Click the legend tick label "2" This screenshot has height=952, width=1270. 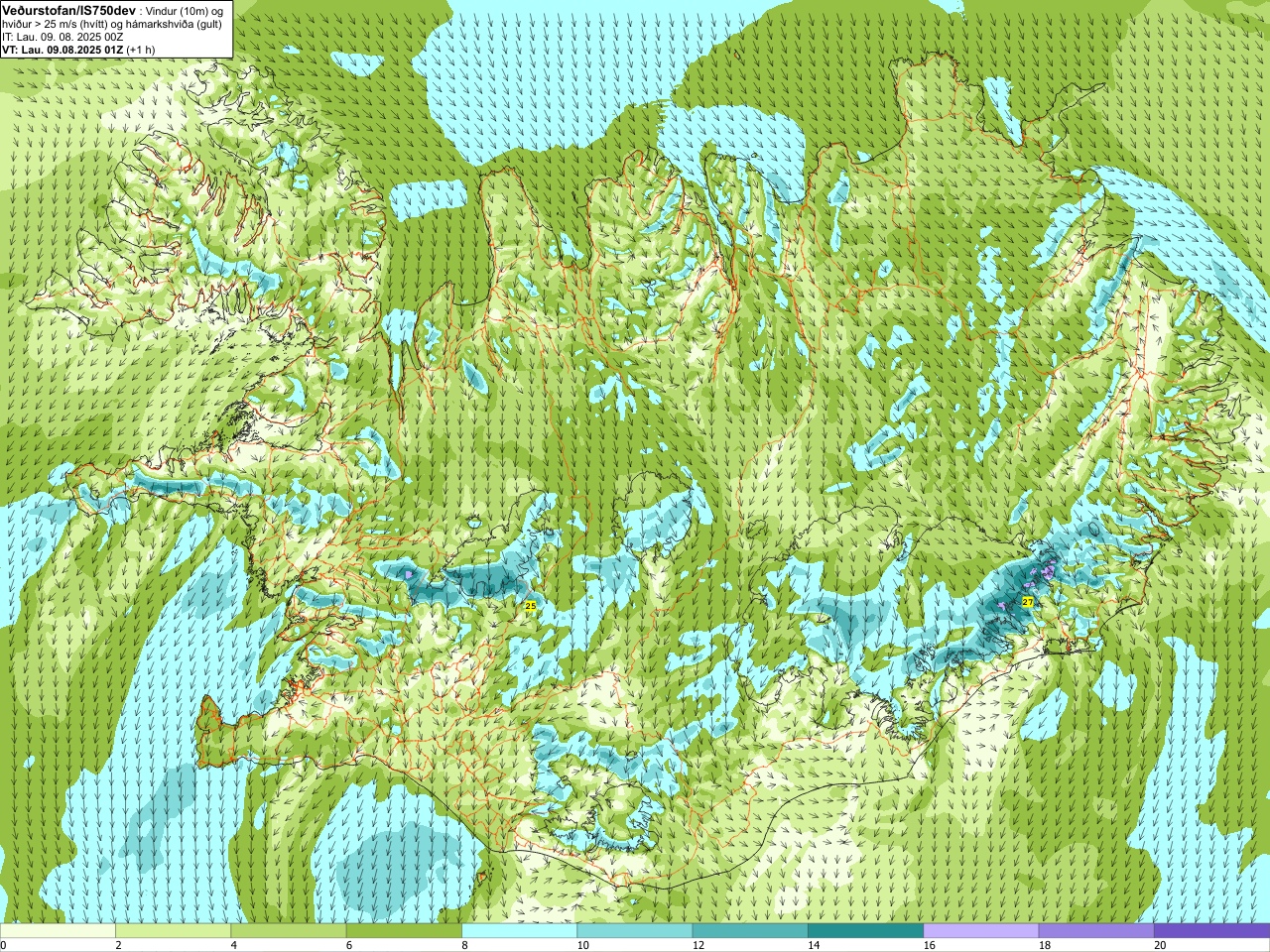click(x=118, y=945)
